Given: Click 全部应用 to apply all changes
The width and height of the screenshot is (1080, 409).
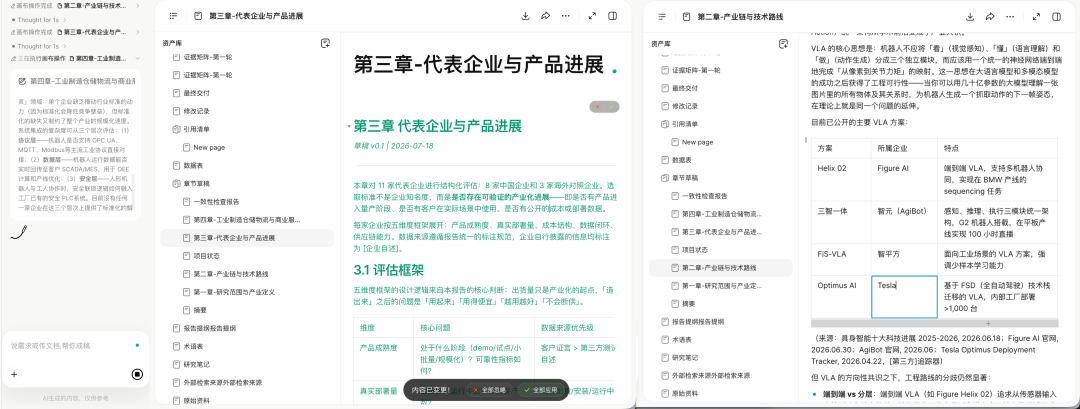Looking at the screenshot, I should click(541, 390).
